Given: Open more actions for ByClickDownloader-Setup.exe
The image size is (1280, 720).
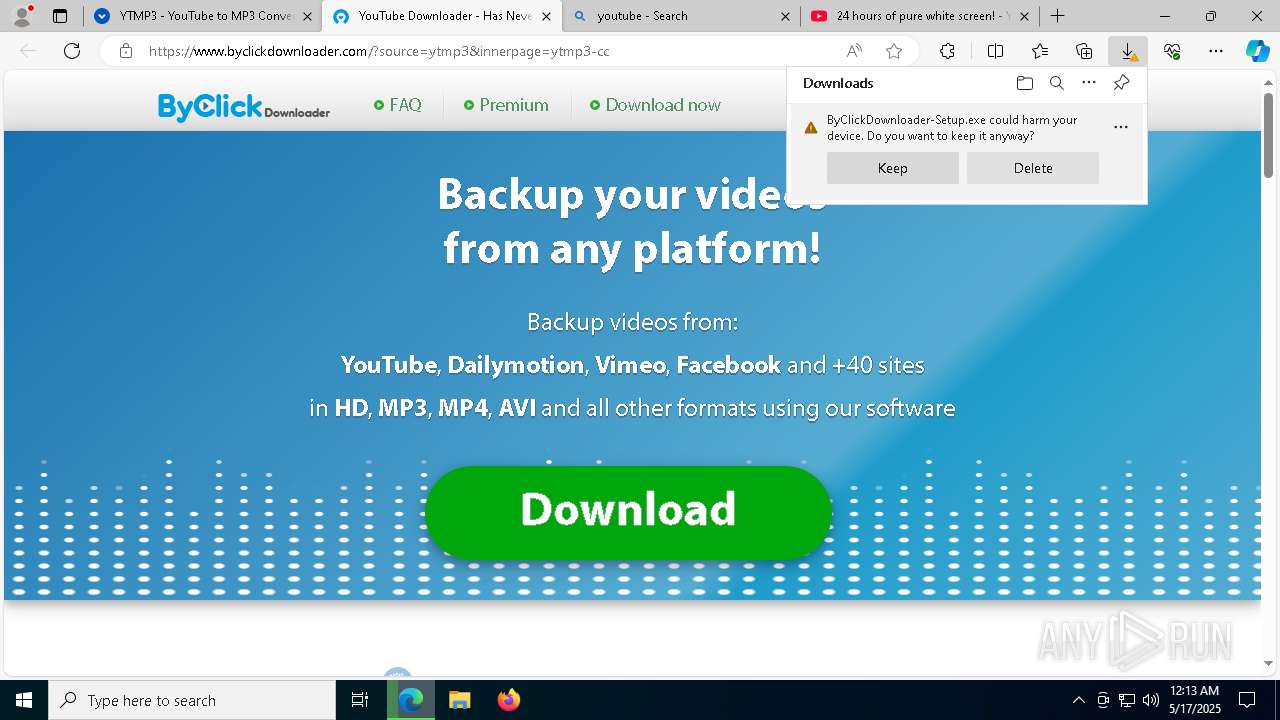Looking at the screenshot, I should tap(1121, 127).
